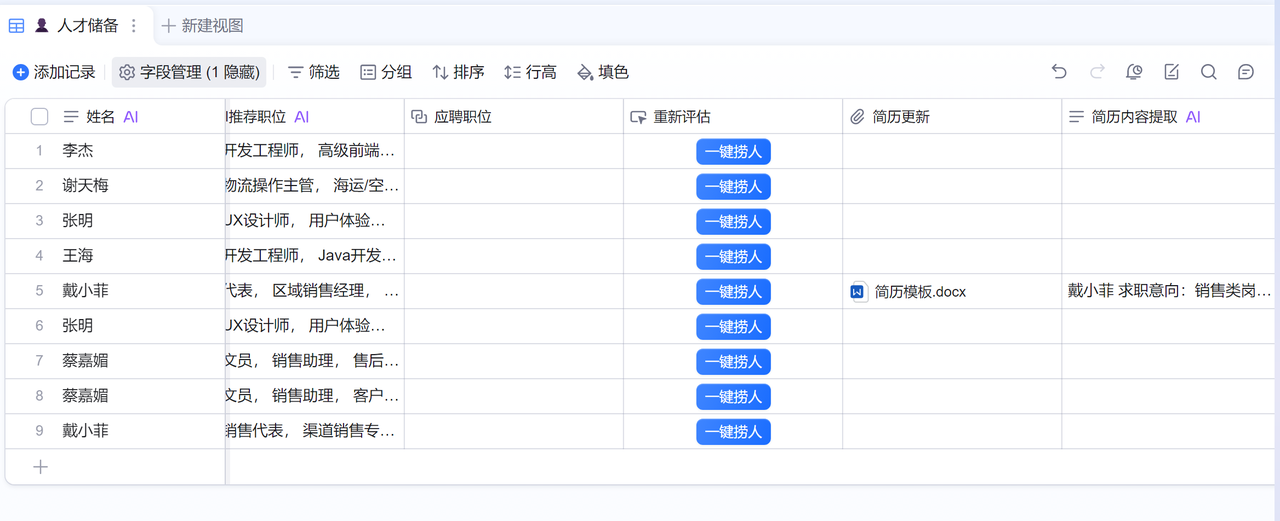This screenshot has width=1280, height=521.
Task: Click 应聘职位 cell for 王海
Action: (513, 257)
